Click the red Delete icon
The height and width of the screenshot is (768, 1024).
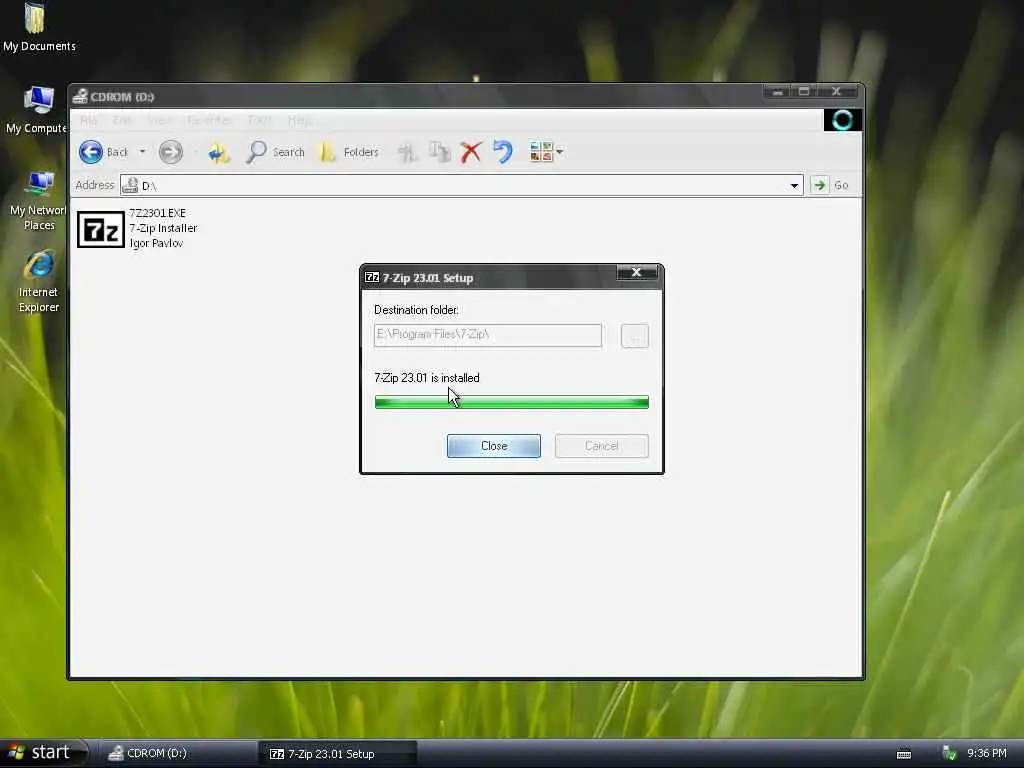coord(471,152)
